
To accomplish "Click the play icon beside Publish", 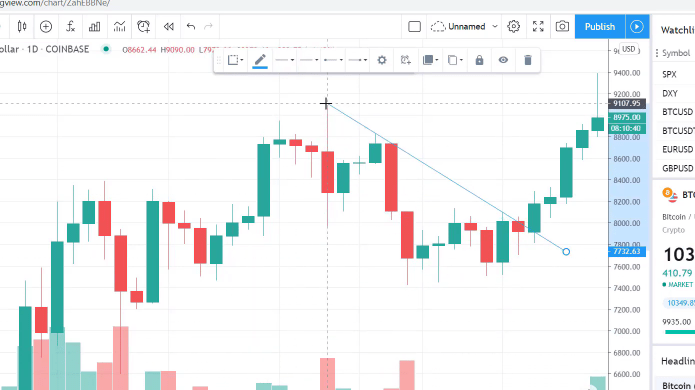I will click(637, 27).
